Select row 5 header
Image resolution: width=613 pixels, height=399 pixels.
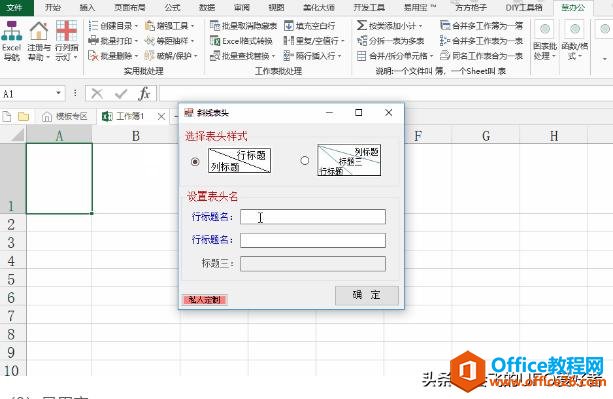pyautogui.click(x=13, y=279)
